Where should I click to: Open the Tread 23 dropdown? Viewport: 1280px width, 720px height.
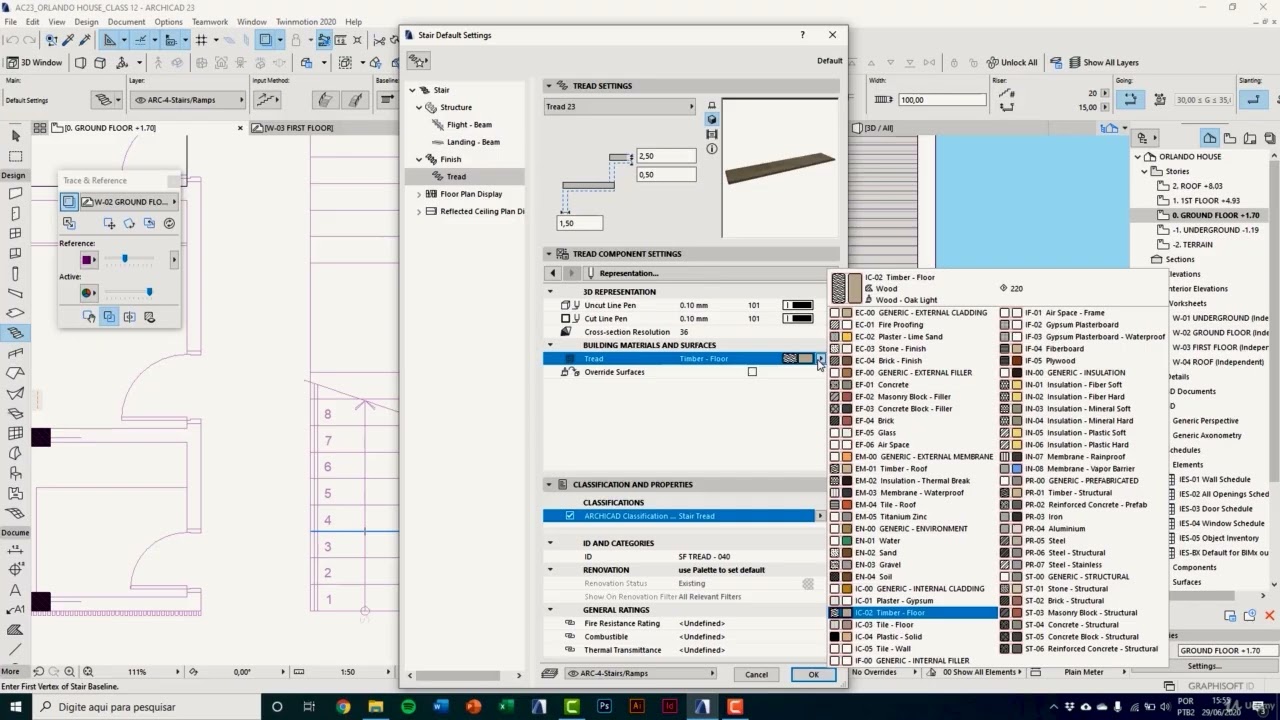click(619, 106)
